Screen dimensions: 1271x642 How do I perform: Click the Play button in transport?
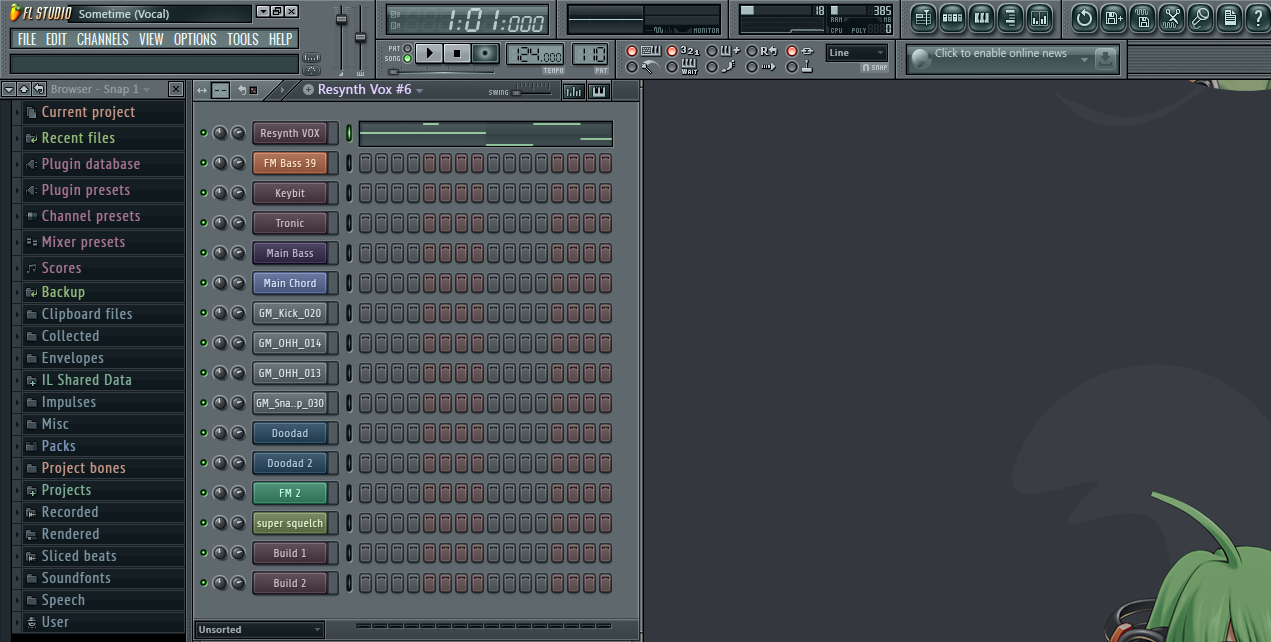[x=429, y=53]
